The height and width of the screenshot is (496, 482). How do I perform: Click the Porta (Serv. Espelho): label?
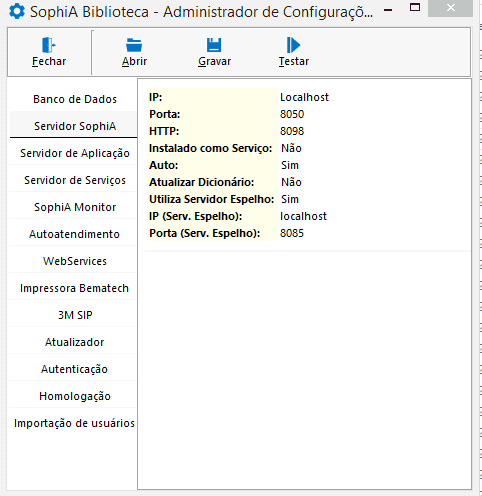click(x=205, y=233)
